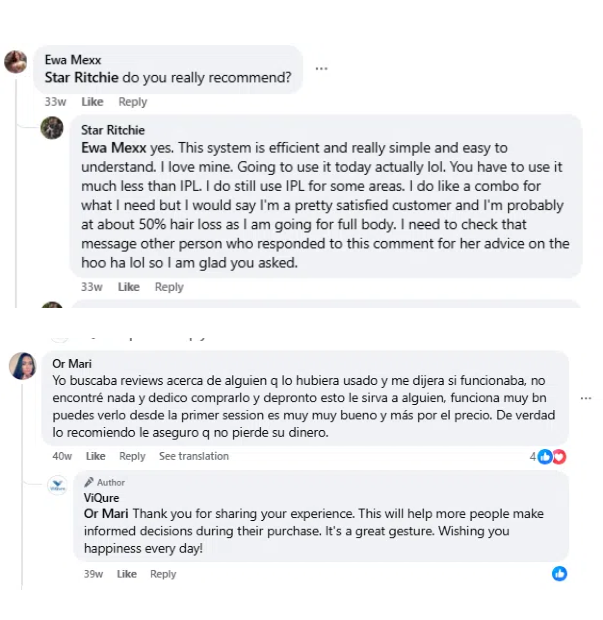Click the ViQure author name link
This screenshot has height=620, width=603.
point(100,498)
